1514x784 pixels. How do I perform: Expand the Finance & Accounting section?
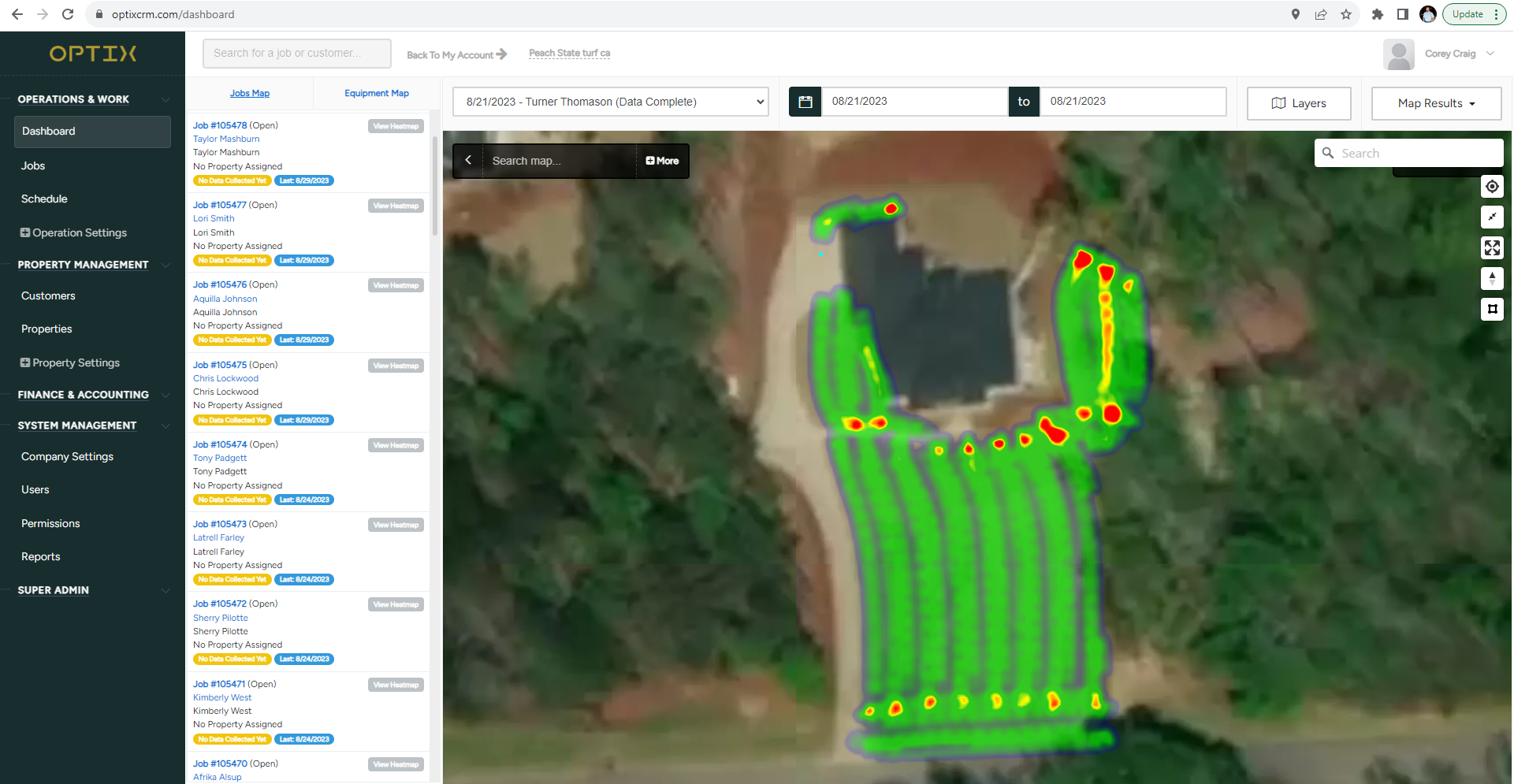tap(166, 395)
